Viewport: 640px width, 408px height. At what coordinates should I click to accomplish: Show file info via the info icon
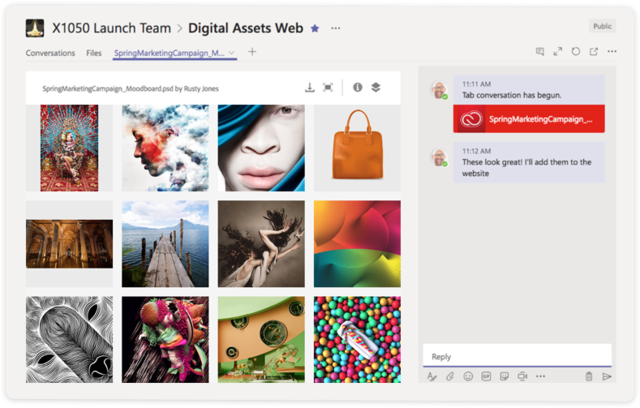pos(358,87)
